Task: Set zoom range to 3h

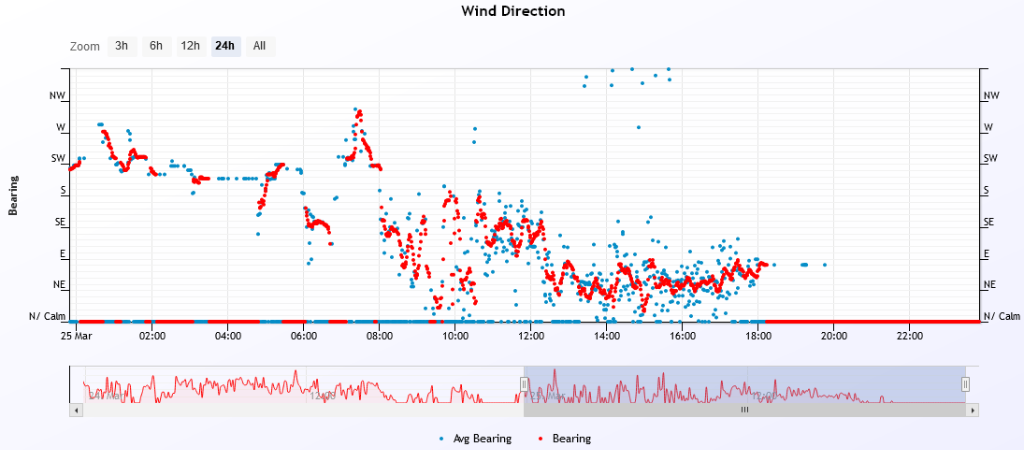Action: pos(122,46)
